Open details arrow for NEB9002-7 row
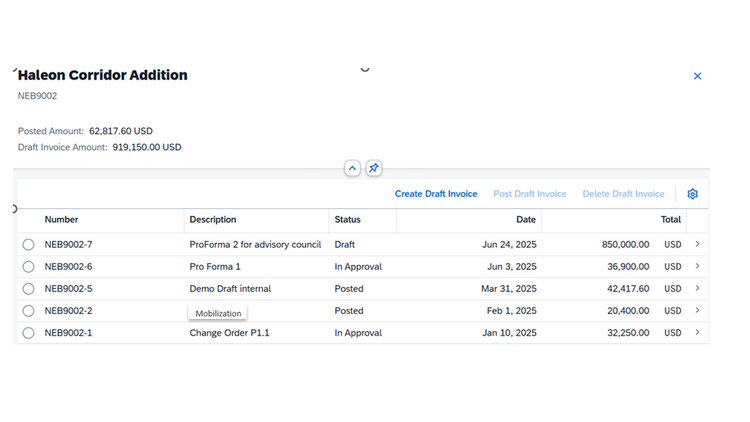This screenshot has width=750, height=422. [697, 244]
